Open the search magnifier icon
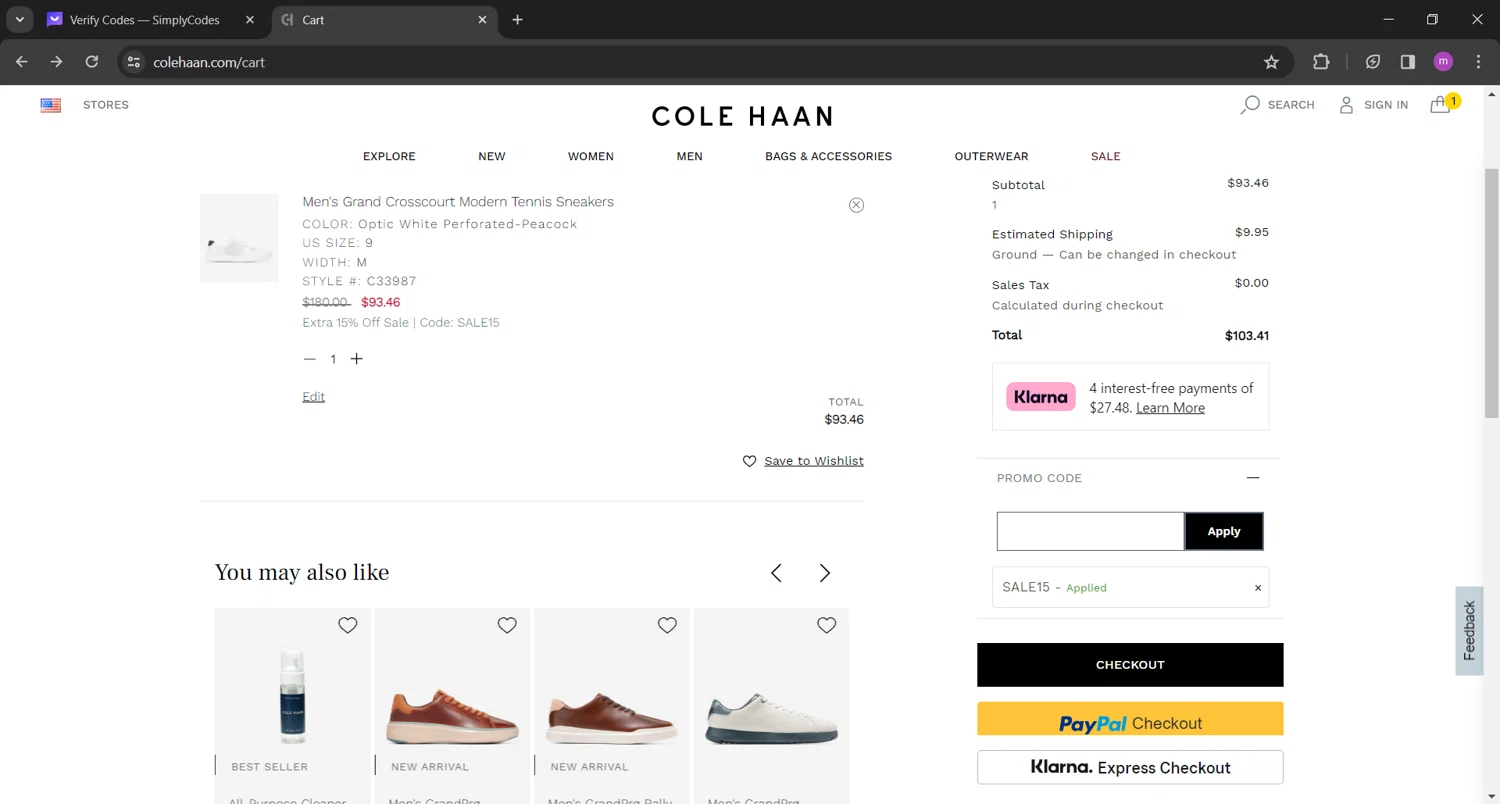The image size is (1500, 804). click(x=1250, y=105)
